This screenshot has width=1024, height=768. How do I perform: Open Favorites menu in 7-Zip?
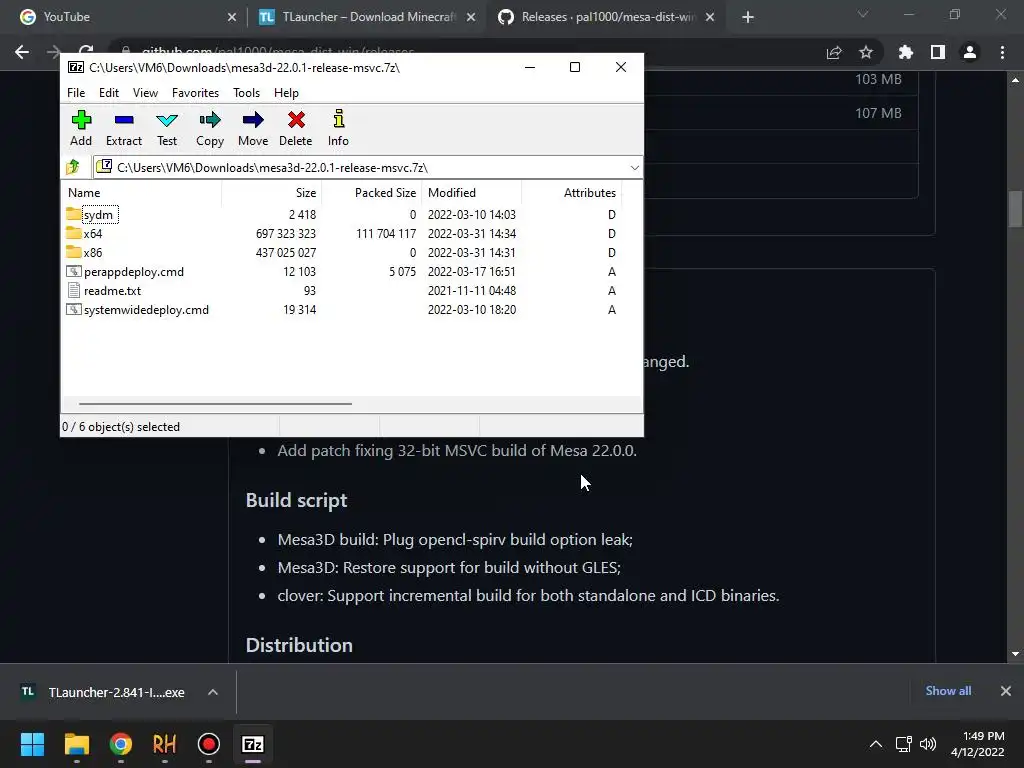[195, 93]
